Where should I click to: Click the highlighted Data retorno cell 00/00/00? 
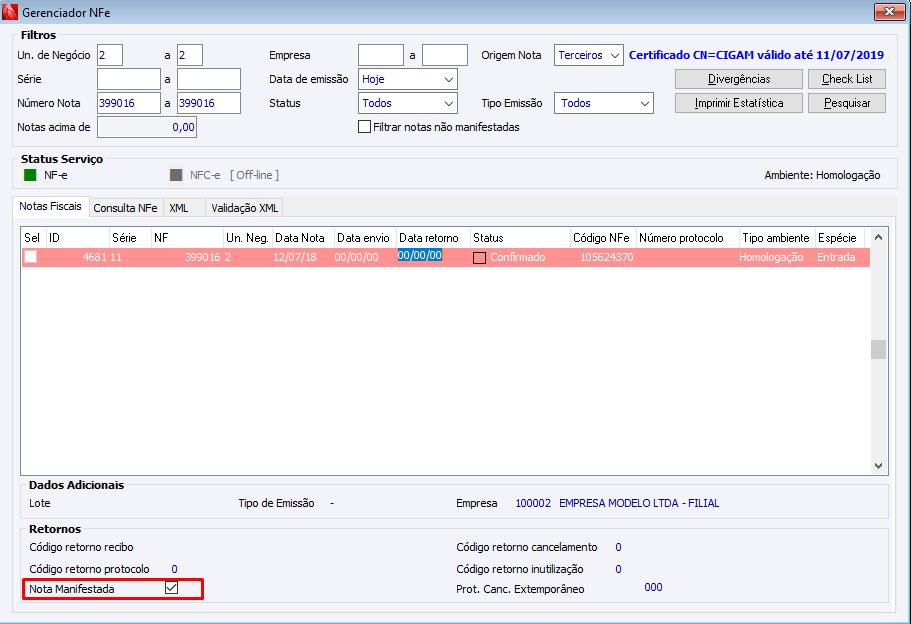[420, 255]
